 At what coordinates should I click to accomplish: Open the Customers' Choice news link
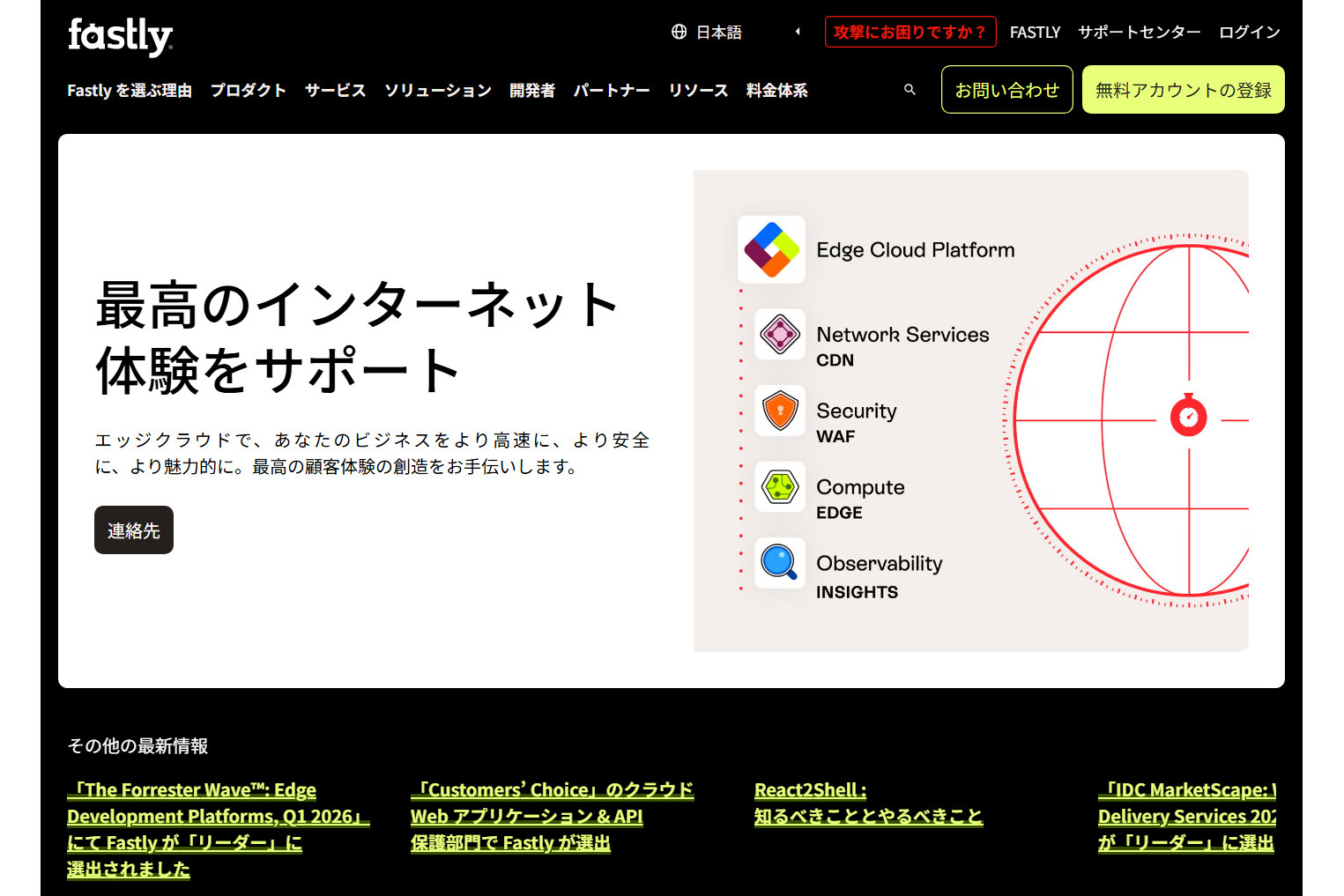click(x=552, y=816)
